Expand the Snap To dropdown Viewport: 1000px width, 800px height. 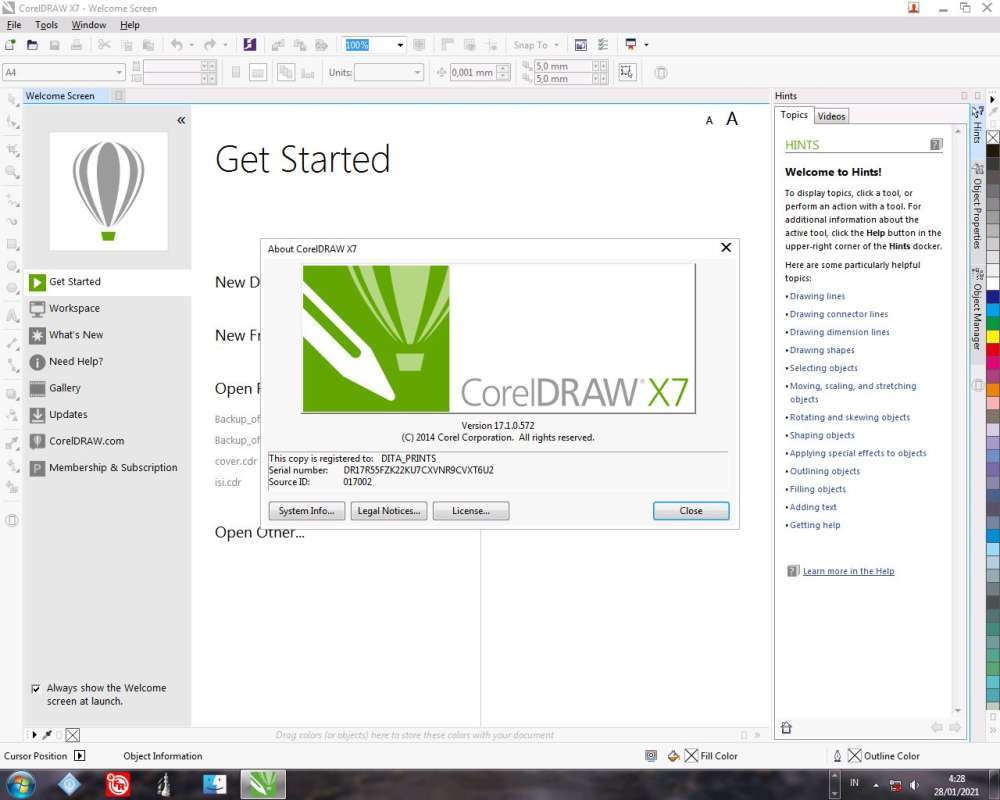tap(555, 44)
